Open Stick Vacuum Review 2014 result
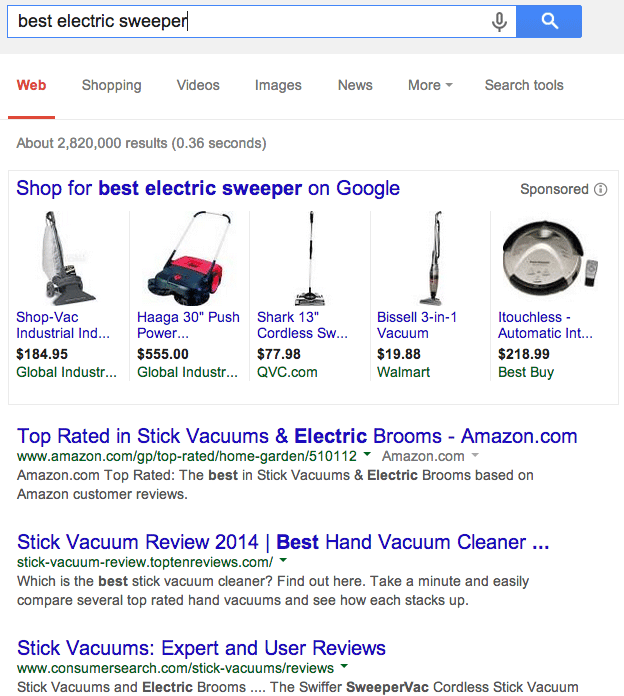This screenshot has width=624, height=696. click(283, 542)
